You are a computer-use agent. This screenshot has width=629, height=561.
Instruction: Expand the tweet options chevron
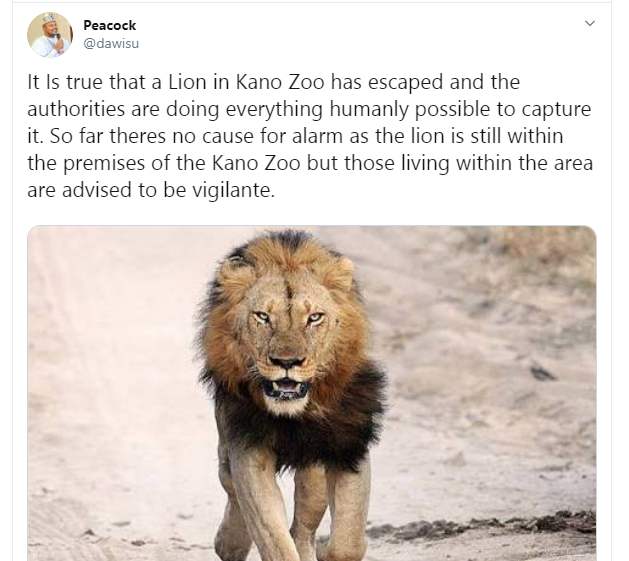pos(589,23)
